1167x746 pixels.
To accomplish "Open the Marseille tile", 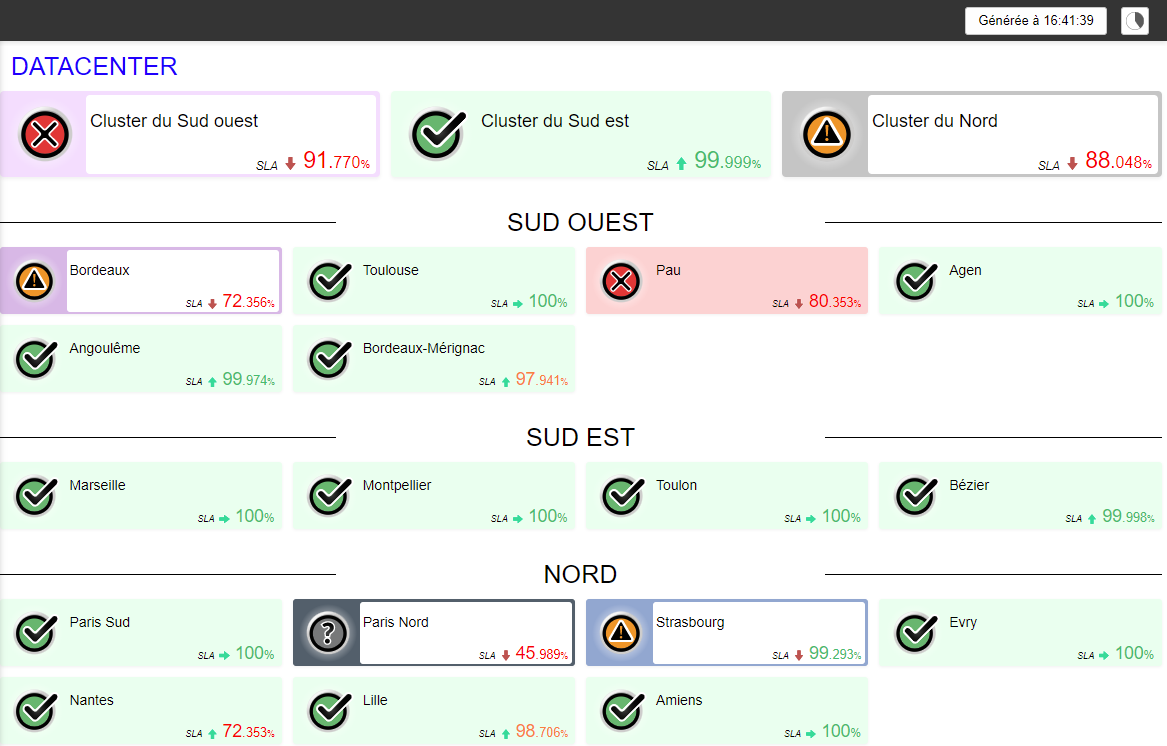I will [x=141, y=496].
